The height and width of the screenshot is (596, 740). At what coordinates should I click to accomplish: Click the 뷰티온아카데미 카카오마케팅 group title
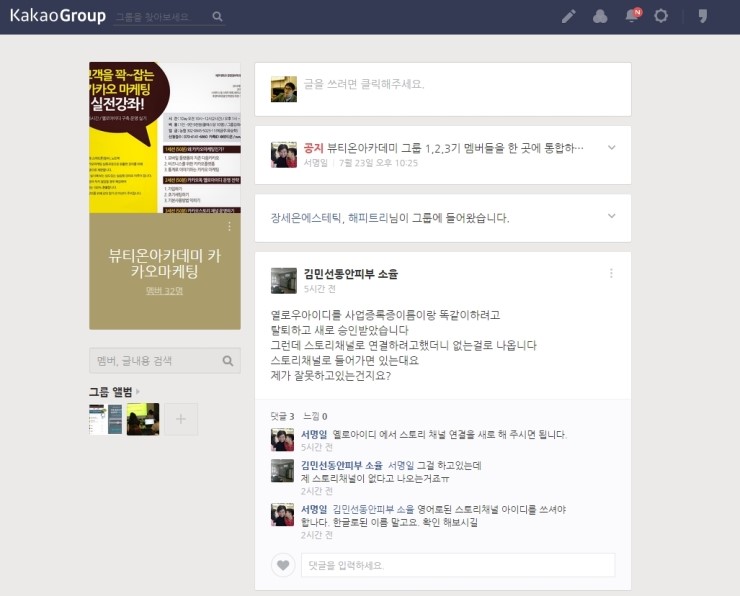tap(165, 263)
